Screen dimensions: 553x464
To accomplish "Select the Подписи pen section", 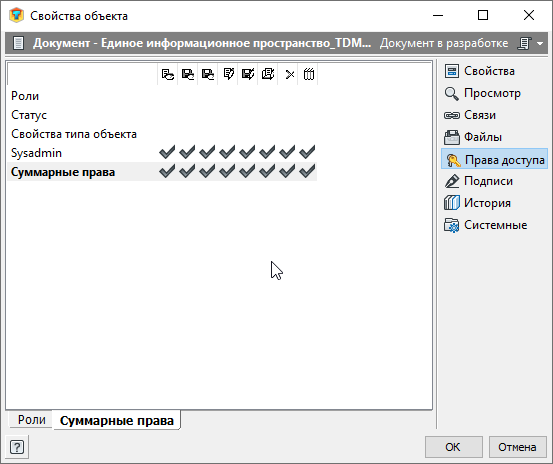I will click(451, 181).
